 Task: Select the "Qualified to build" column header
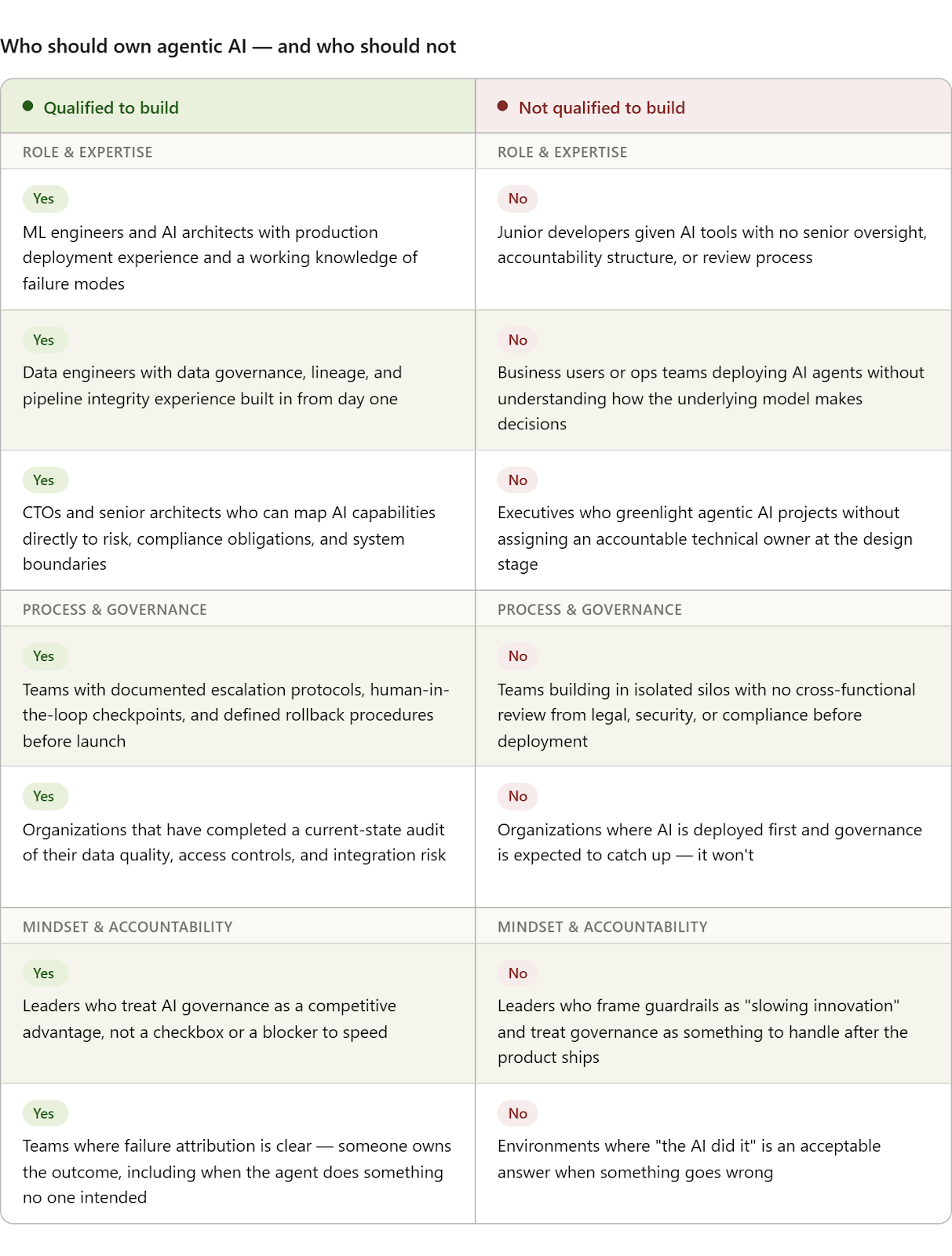coord(111,108)
